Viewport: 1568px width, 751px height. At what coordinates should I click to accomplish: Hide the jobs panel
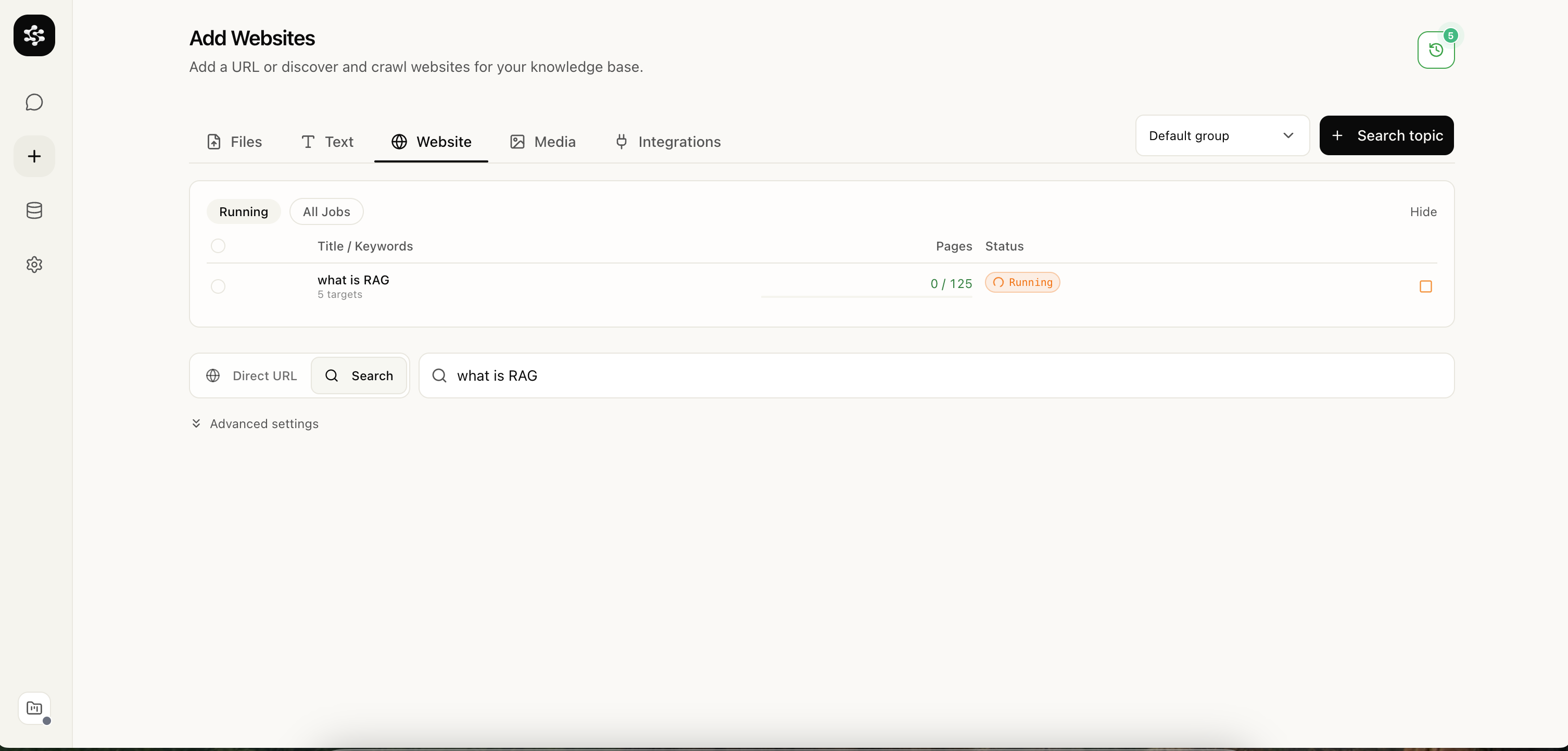click(1423, 212)
